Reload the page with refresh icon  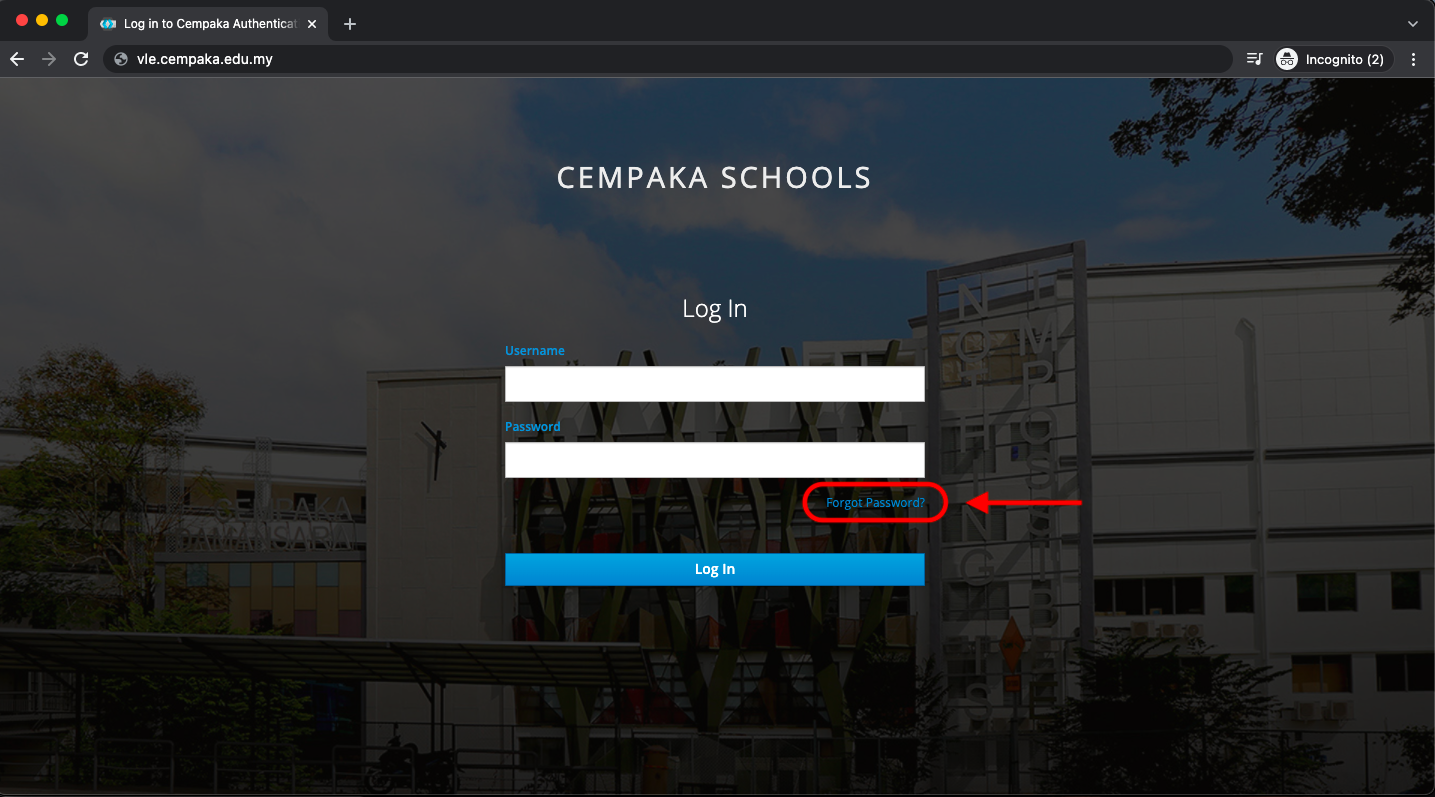pos(81,59)
